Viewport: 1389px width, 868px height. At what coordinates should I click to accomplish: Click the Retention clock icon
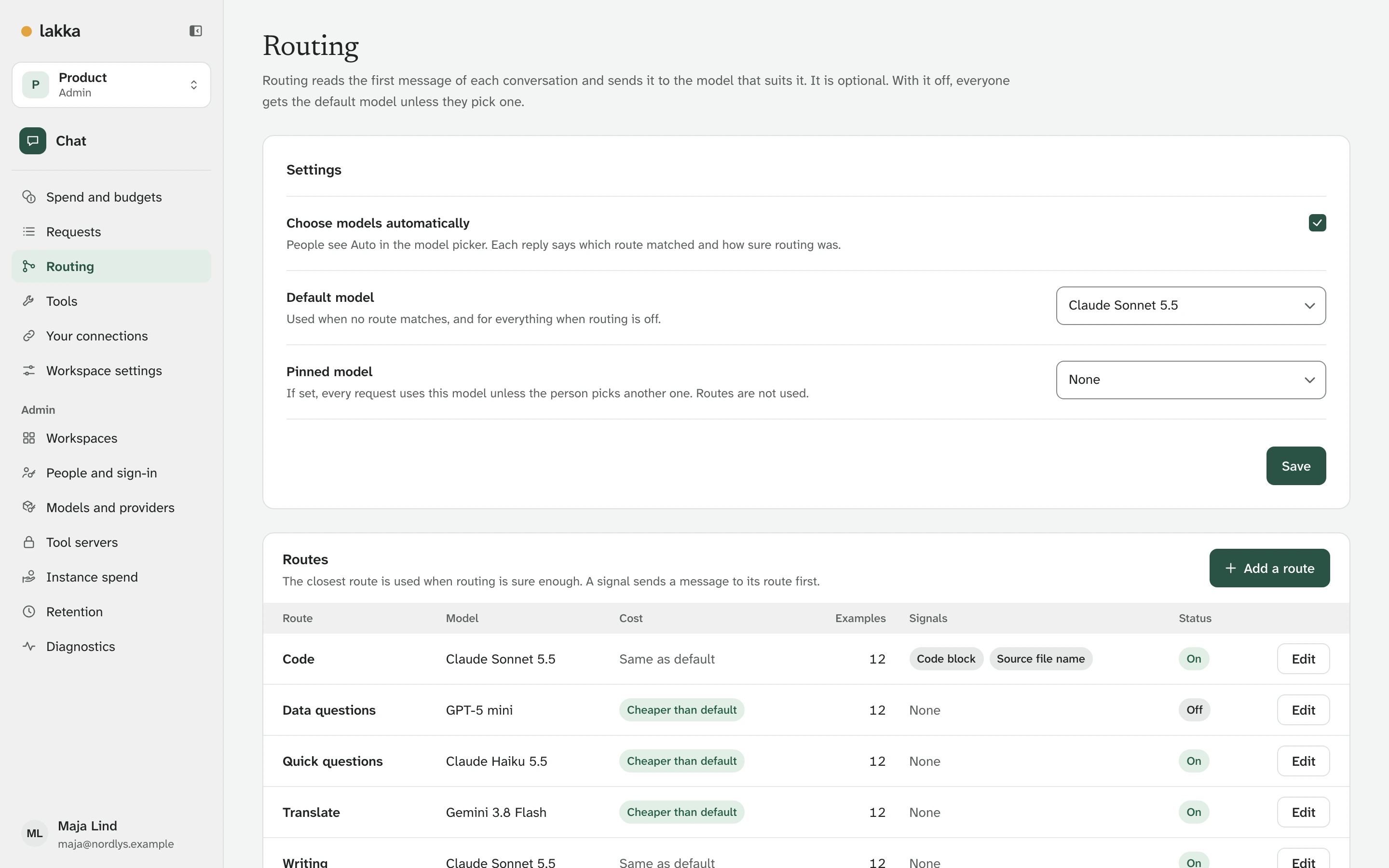pos(29,612)
